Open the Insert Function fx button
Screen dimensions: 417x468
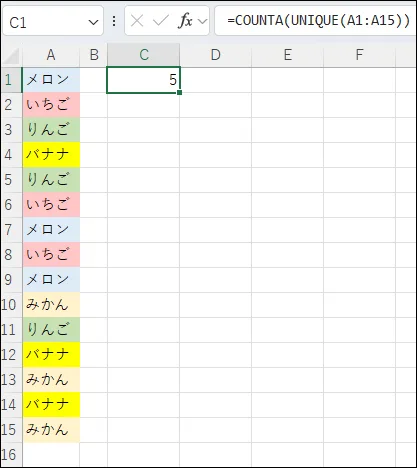pyautogui.click(x=185, y=21)
